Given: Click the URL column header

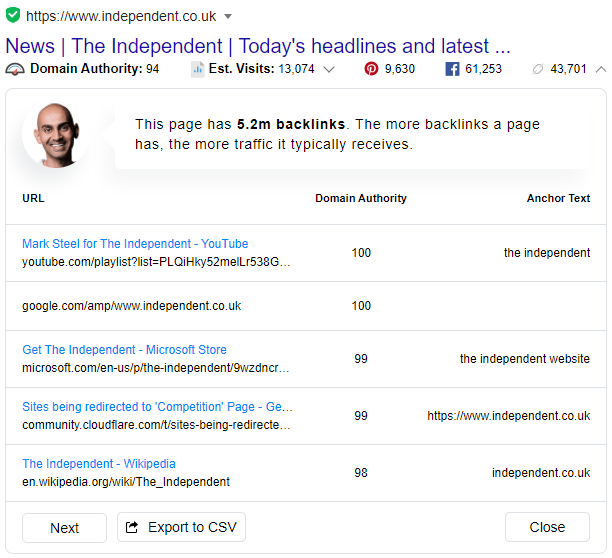Looking at the screenshot, I should (x=33, y=198).
